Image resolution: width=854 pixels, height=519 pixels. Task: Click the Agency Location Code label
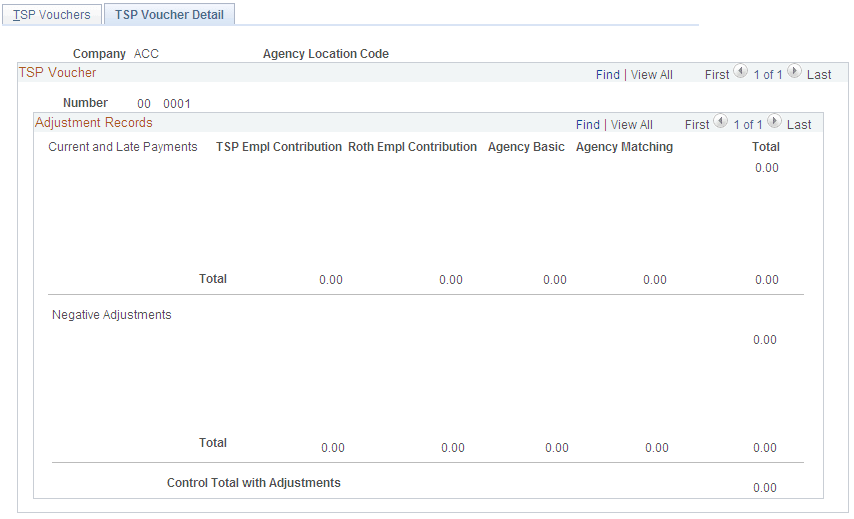[x=326, y=54]
